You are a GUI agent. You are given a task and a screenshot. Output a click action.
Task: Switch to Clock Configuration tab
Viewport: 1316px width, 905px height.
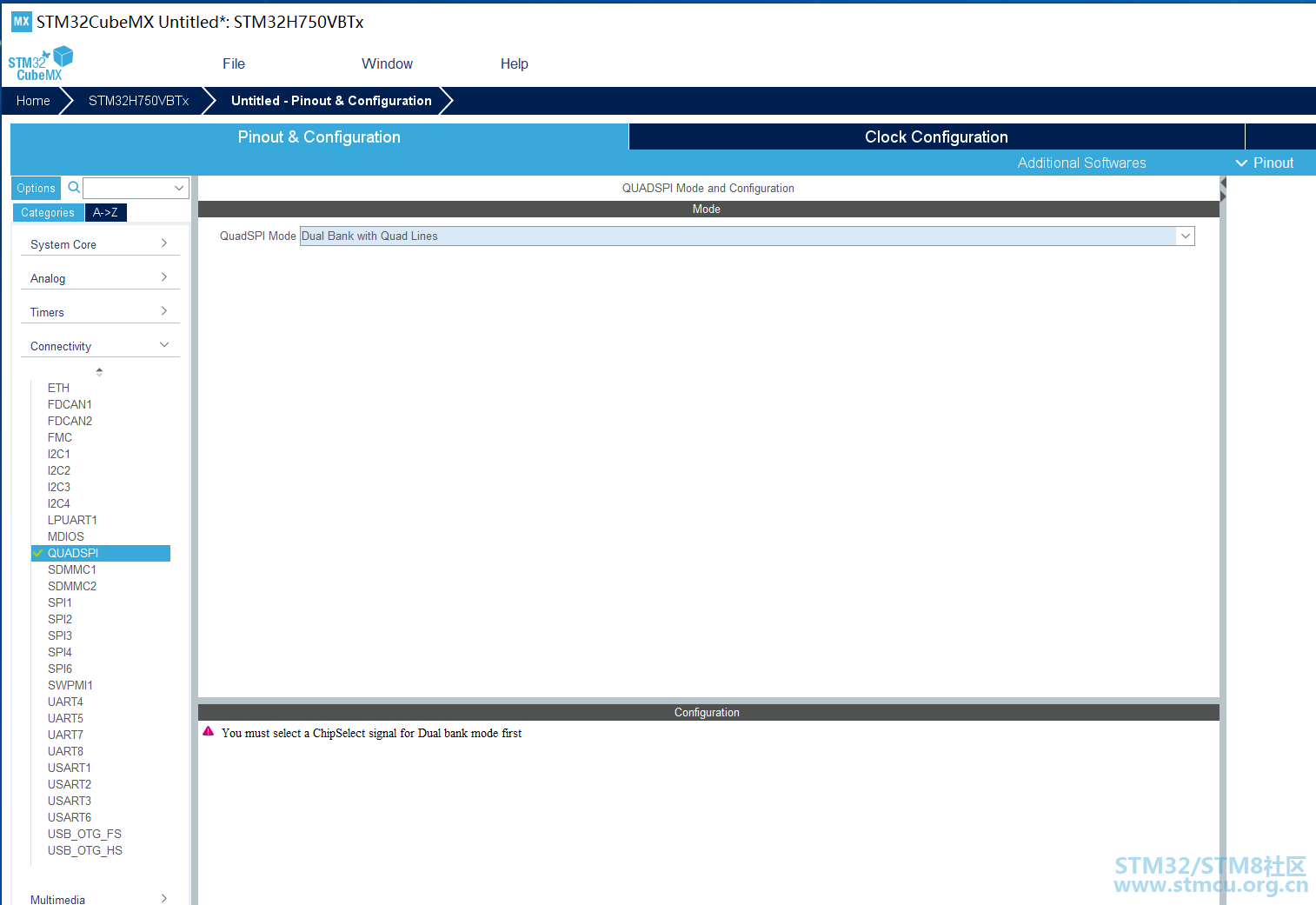(936, 136)
